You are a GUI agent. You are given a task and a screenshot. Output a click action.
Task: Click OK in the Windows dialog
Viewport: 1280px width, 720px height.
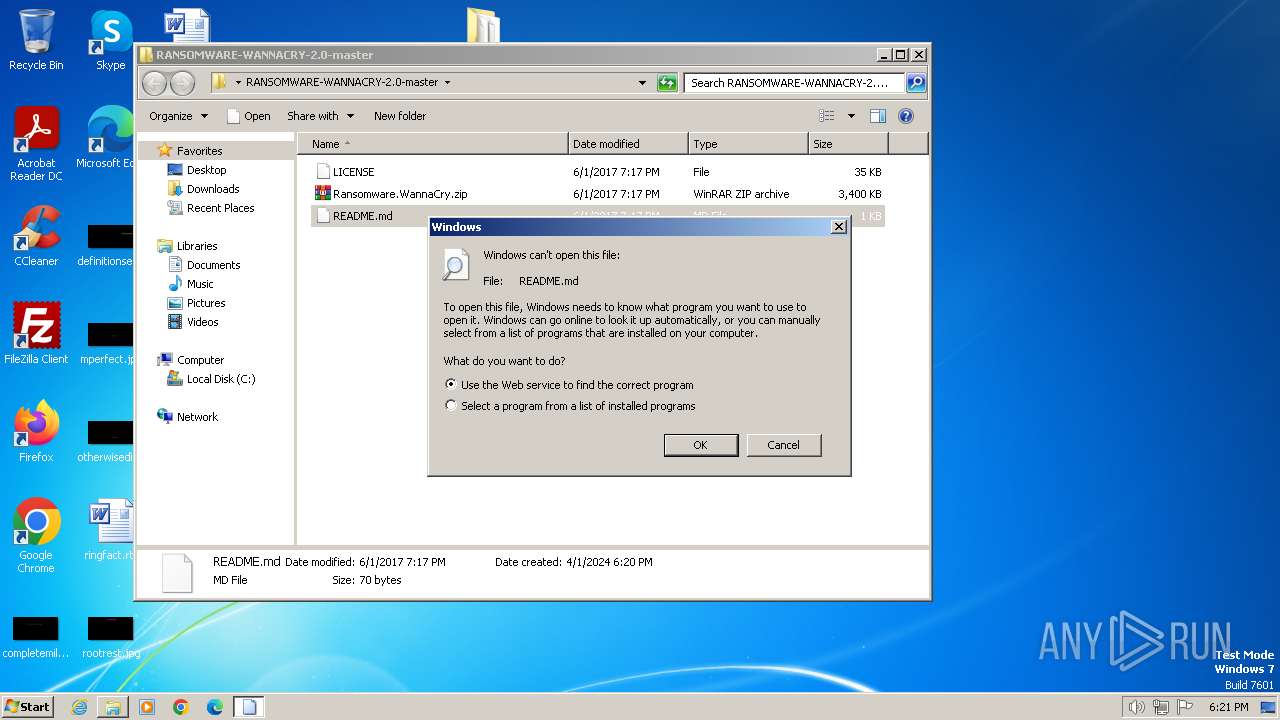click(701, 445)
